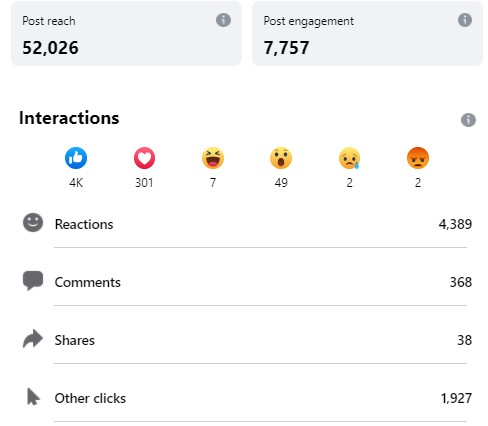Select the Other clicks row label

(x=90, y=398)
